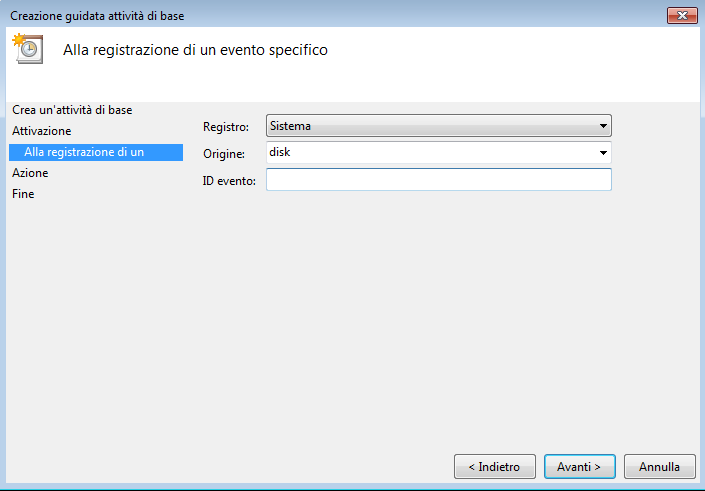Click the Creazione guidata attività di base title bar
Image resolution: width=705 pixels, height=491 pixels.
pos(97,16)
